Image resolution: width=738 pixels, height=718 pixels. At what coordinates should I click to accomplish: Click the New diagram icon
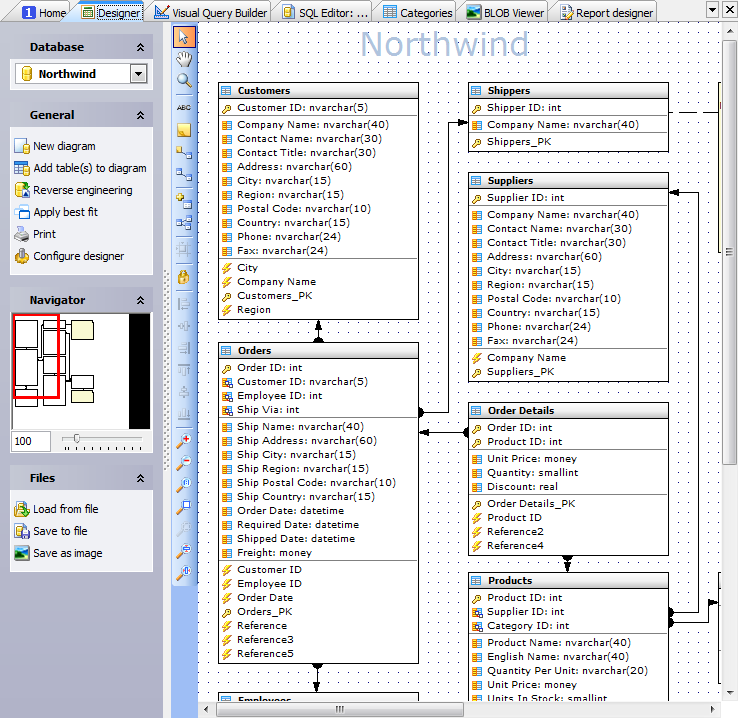pos(22,146)
